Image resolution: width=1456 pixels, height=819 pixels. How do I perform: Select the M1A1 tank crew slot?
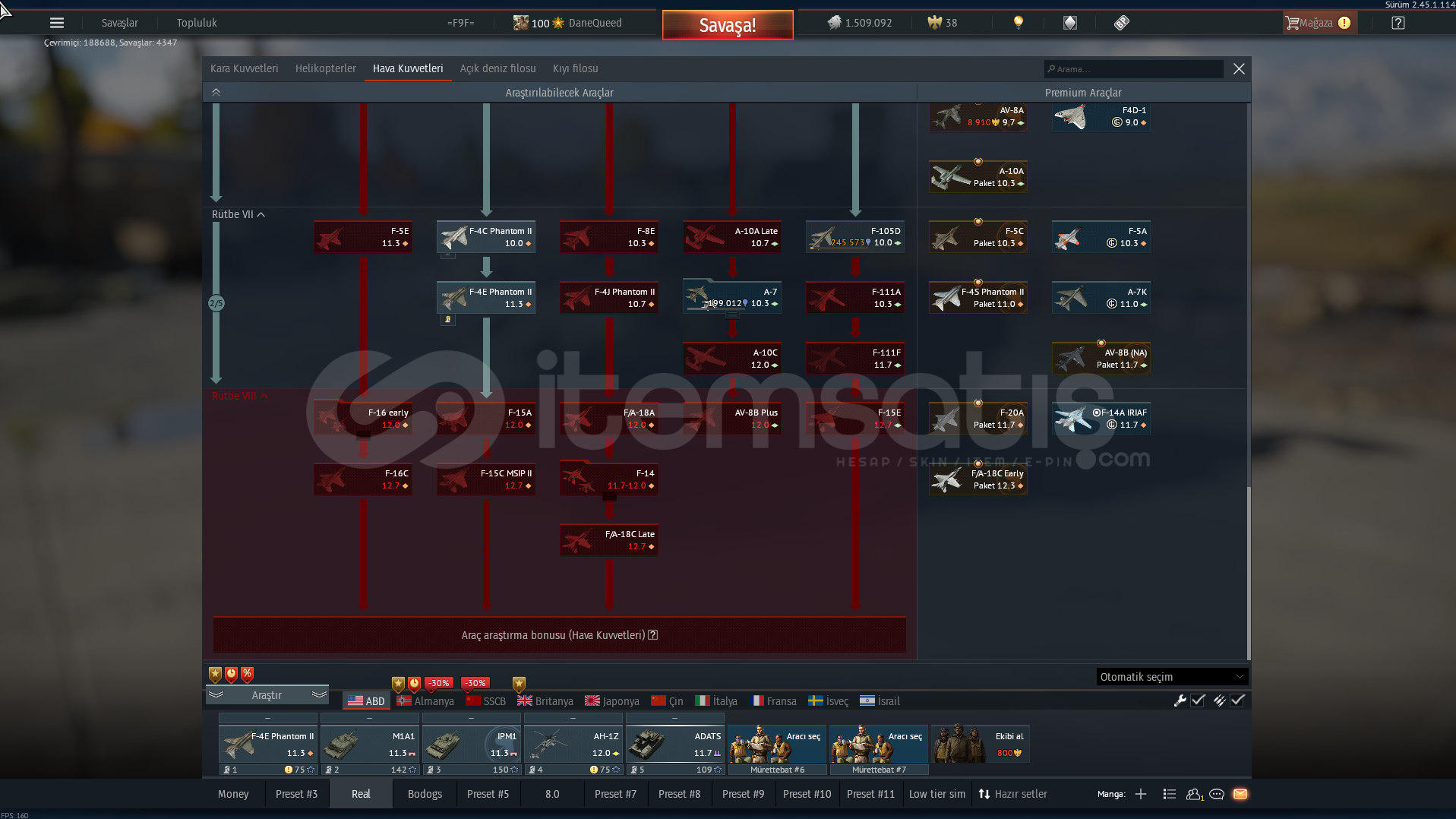coord(370,744)
